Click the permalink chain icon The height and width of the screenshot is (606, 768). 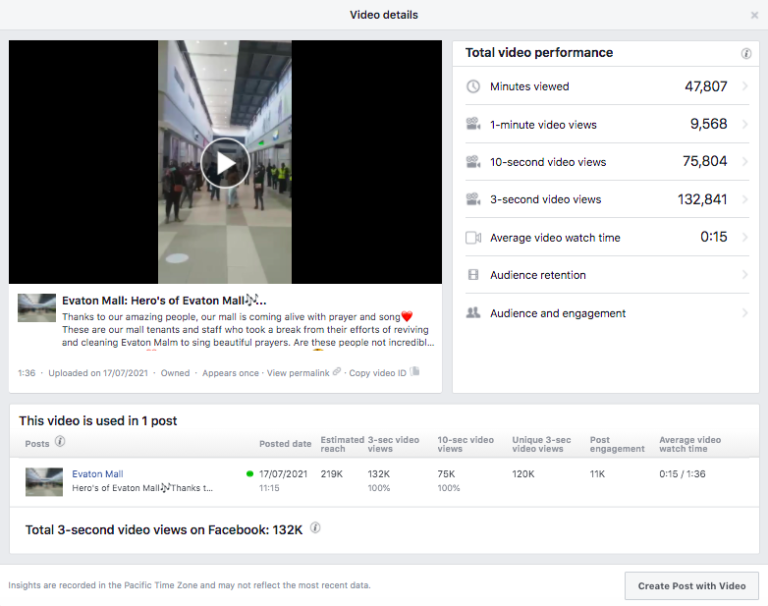click(336, 372)
